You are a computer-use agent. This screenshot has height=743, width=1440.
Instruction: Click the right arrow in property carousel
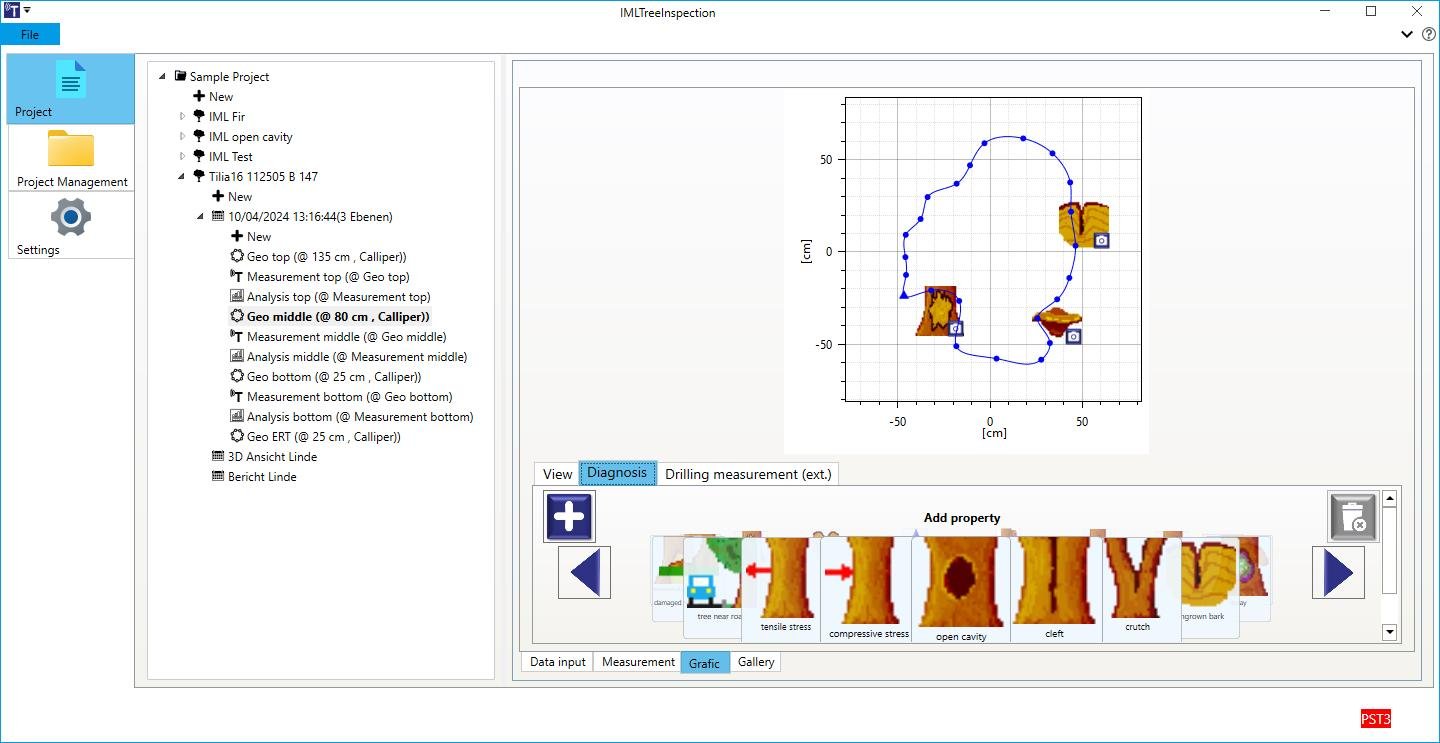1338,573
